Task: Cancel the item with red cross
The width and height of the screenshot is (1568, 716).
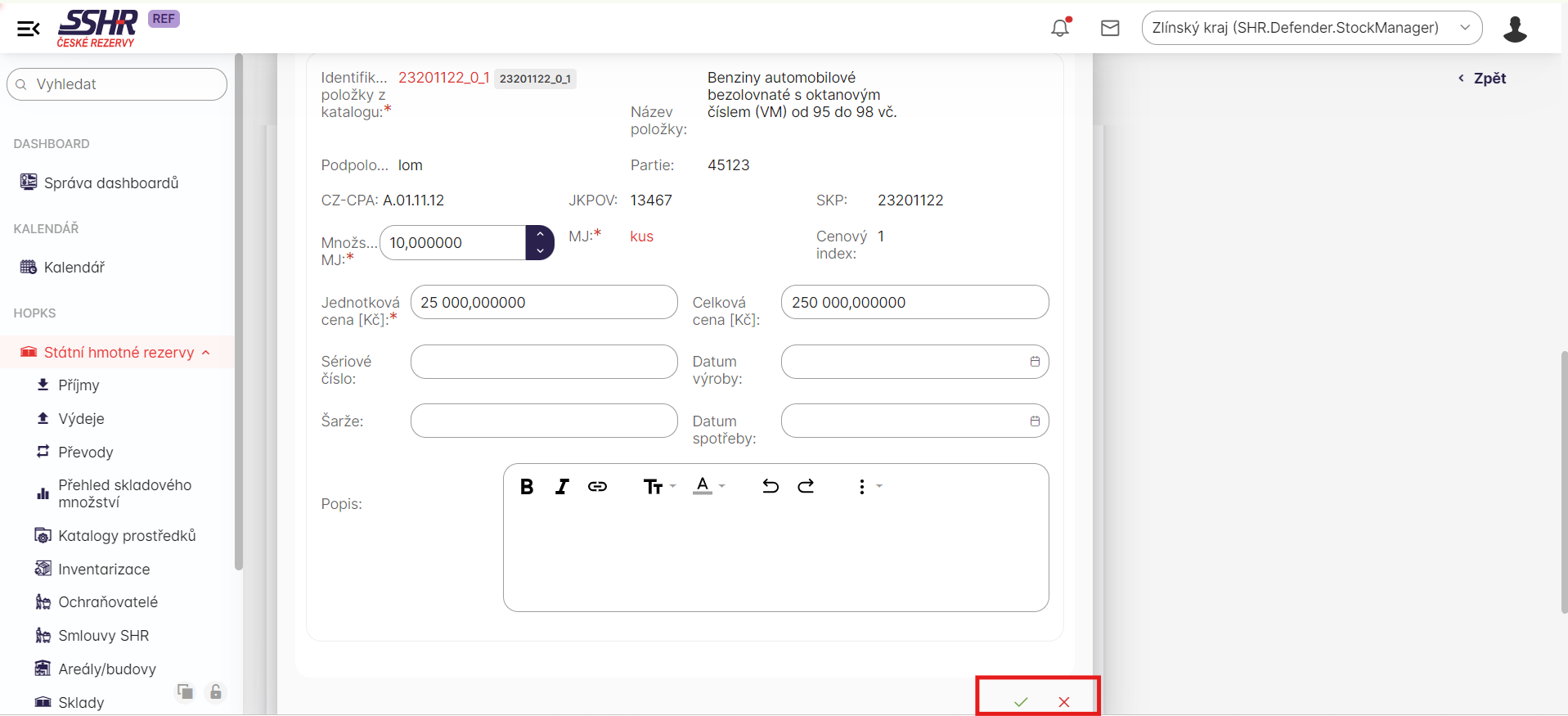Action: point(1063,702)
